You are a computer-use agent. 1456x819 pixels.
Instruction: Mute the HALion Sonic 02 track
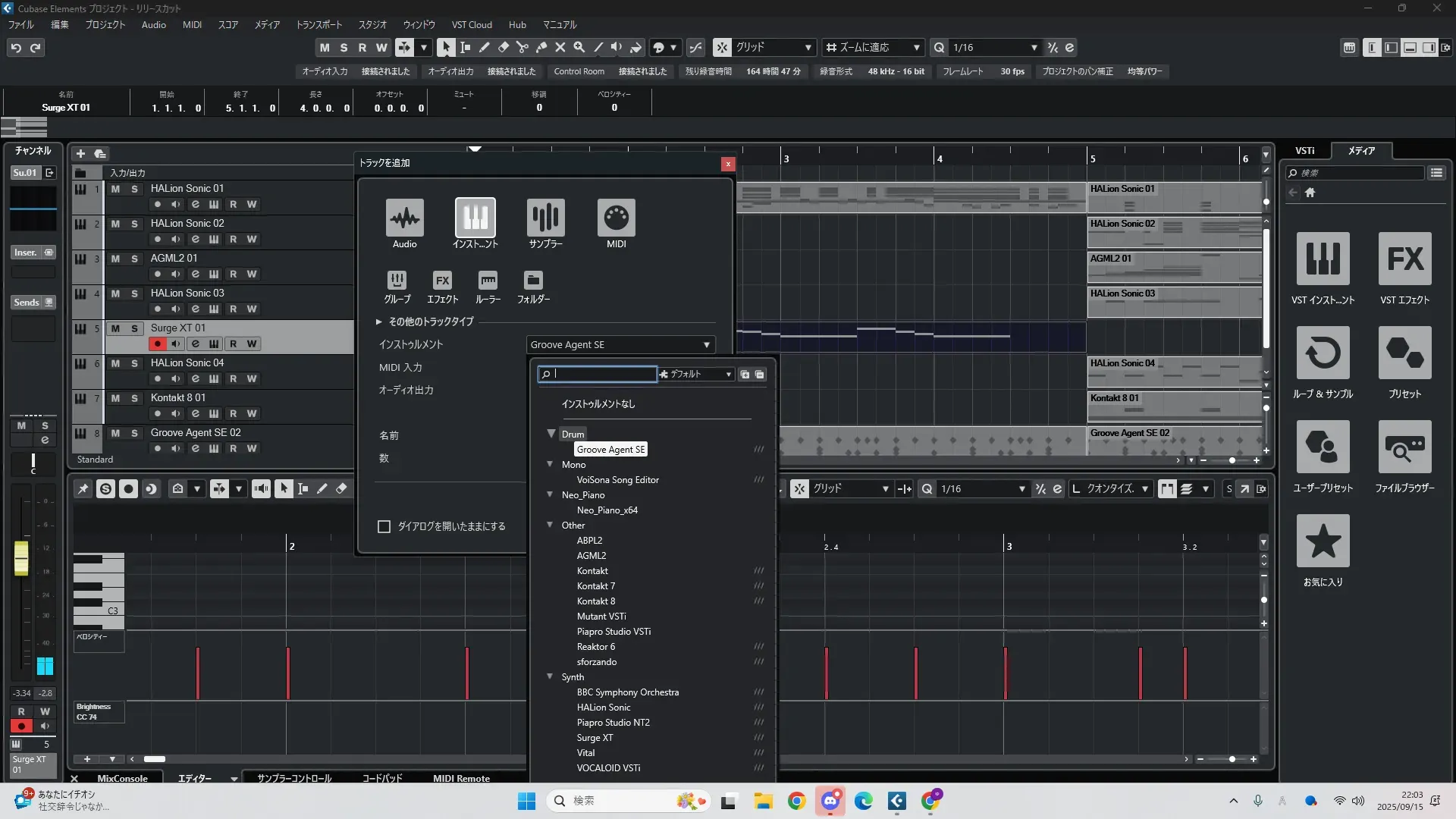coord(115,224)
